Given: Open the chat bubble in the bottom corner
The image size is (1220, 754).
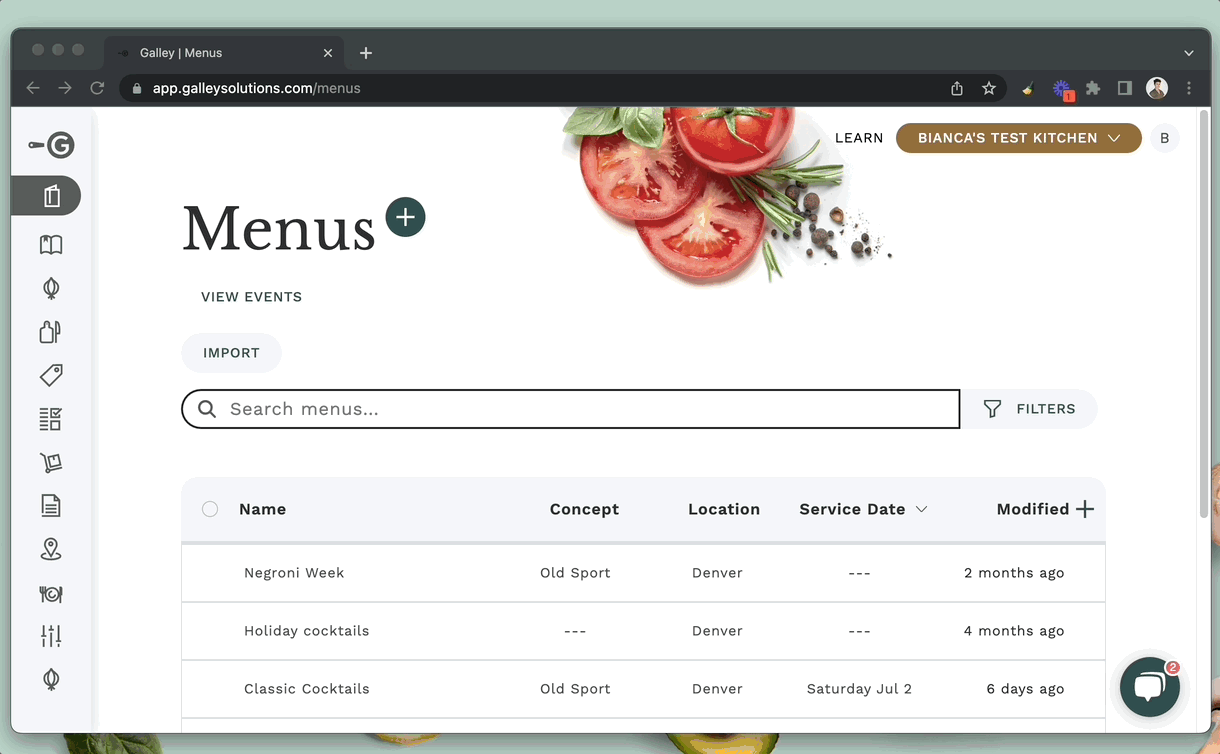Looking at the screenshot, I should coord(1149,687).
